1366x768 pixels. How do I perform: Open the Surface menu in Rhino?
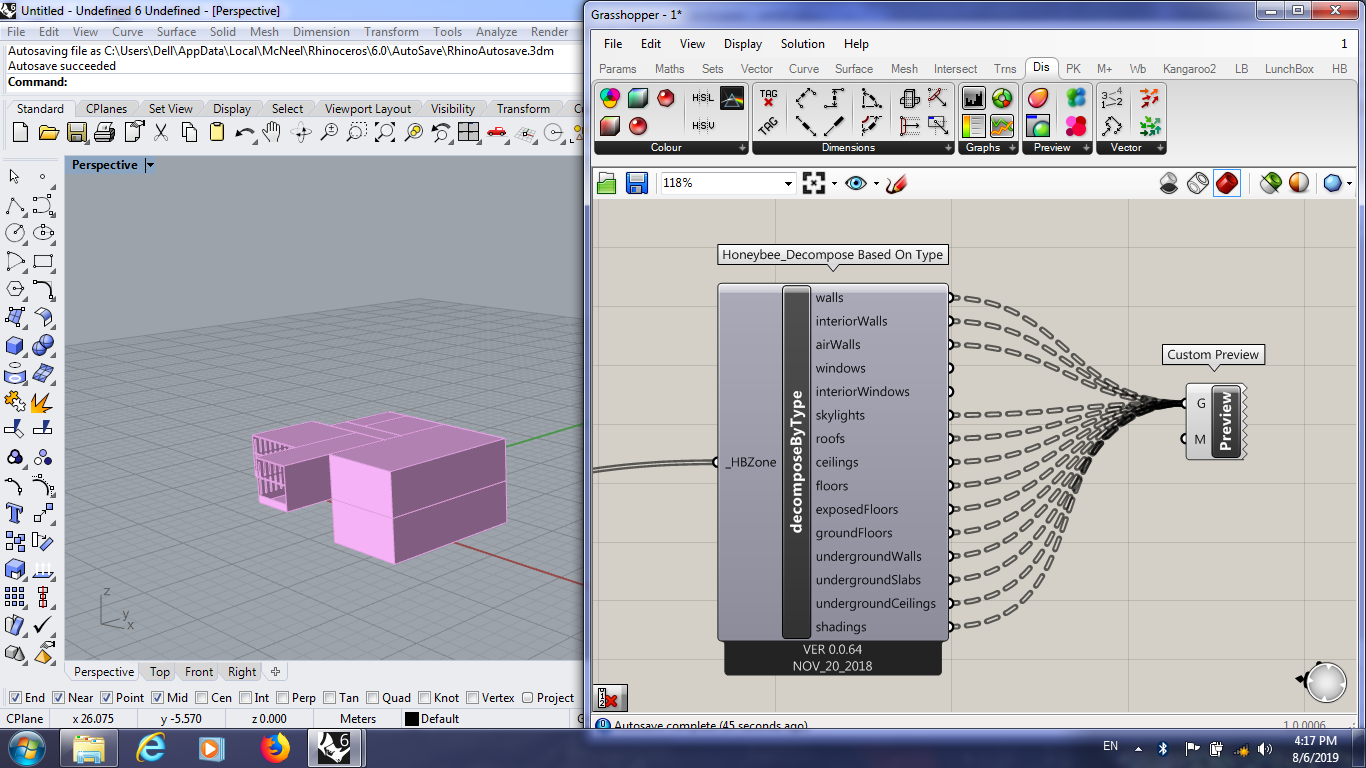[x=176, y=32]
